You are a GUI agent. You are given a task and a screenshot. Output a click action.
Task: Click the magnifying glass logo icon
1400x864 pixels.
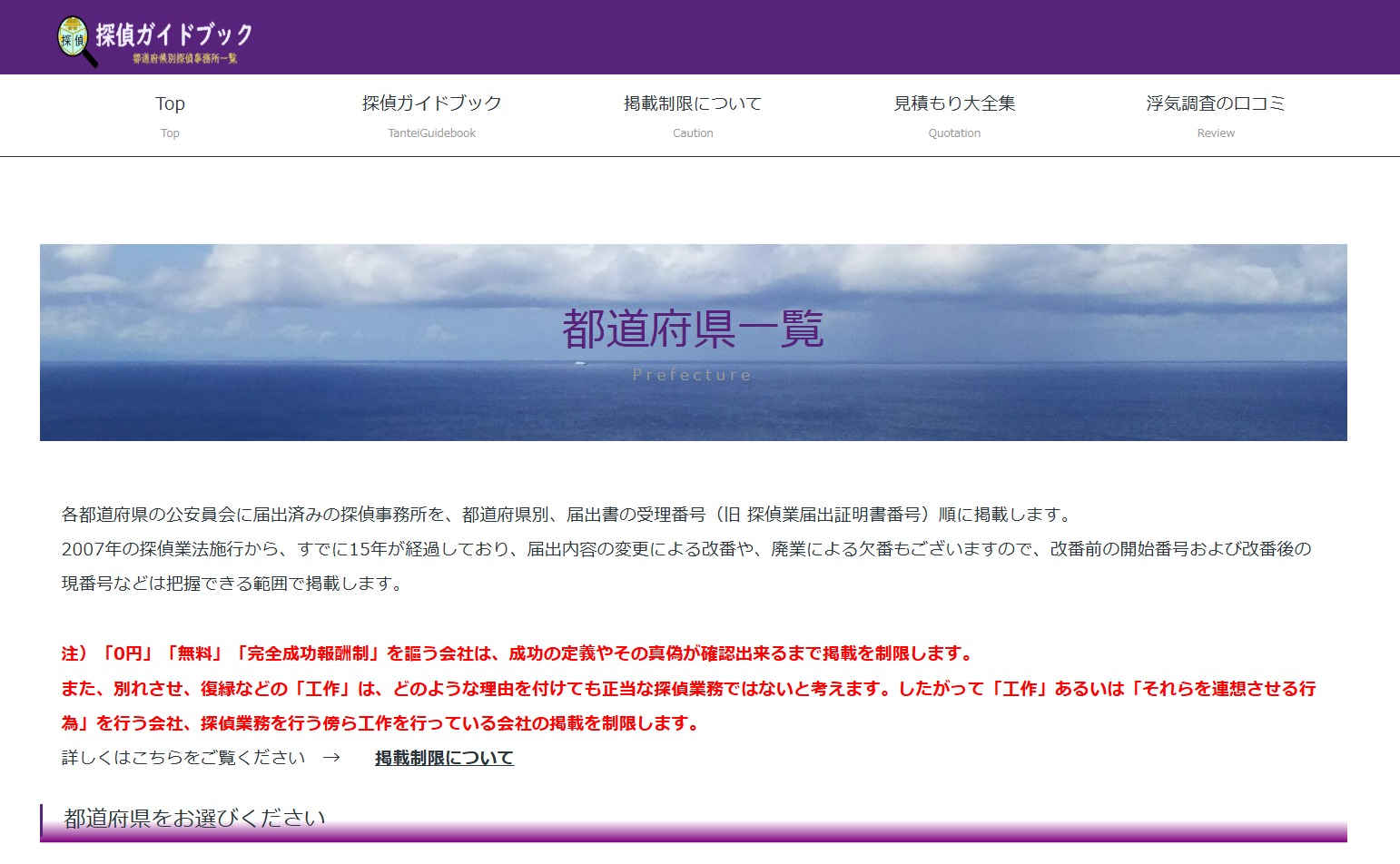[74, 40]
